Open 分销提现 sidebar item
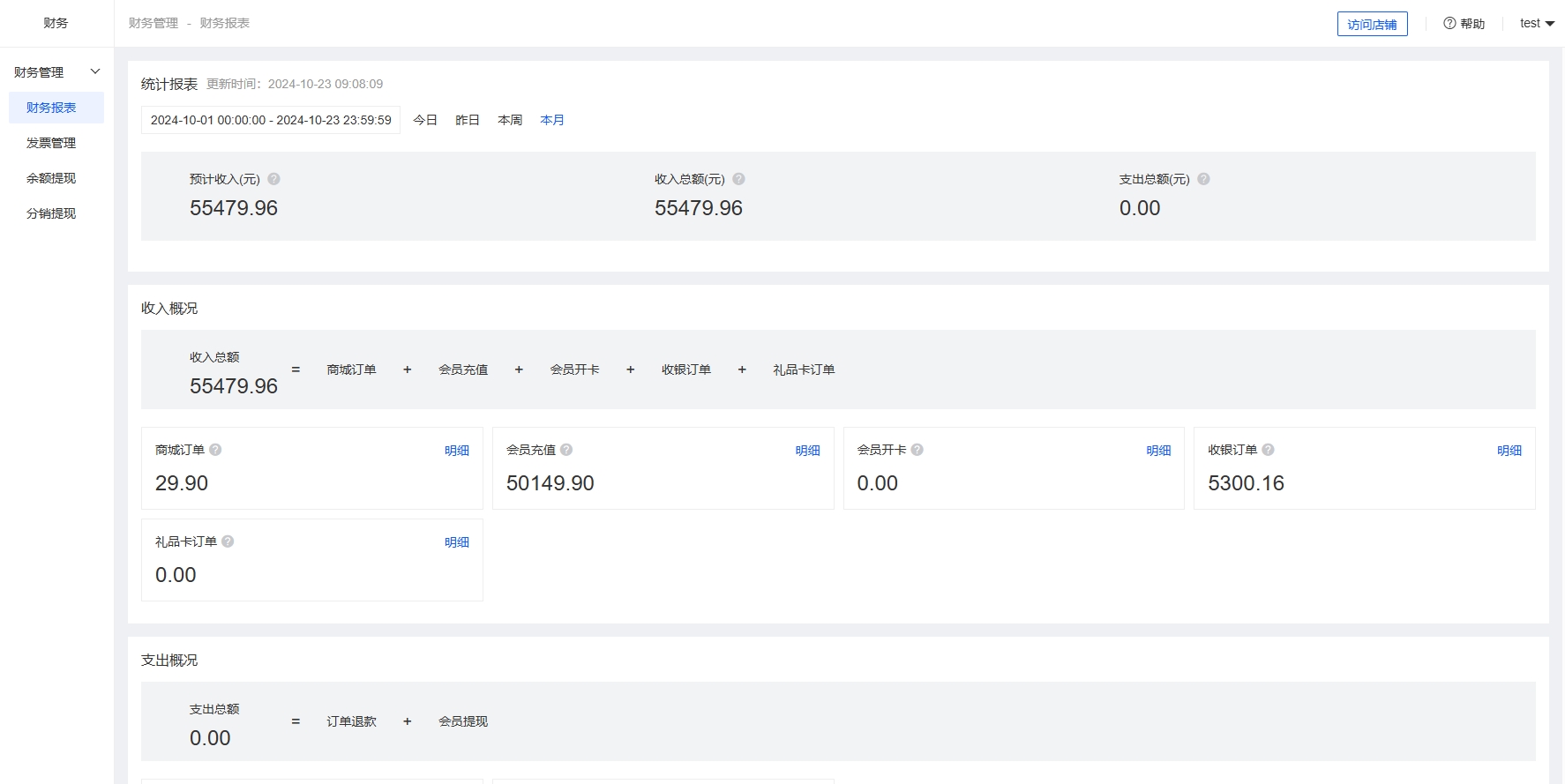1565x784 pixels. point(51,213)
